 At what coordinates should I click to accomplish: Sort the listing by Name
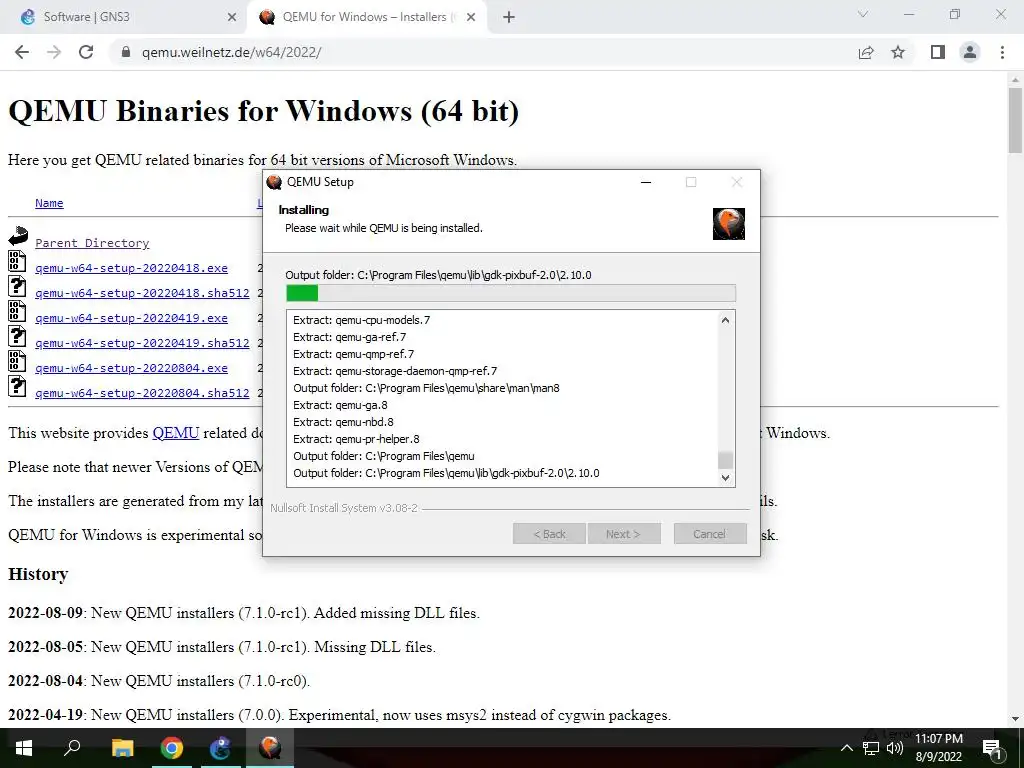(x=49, y=203)
